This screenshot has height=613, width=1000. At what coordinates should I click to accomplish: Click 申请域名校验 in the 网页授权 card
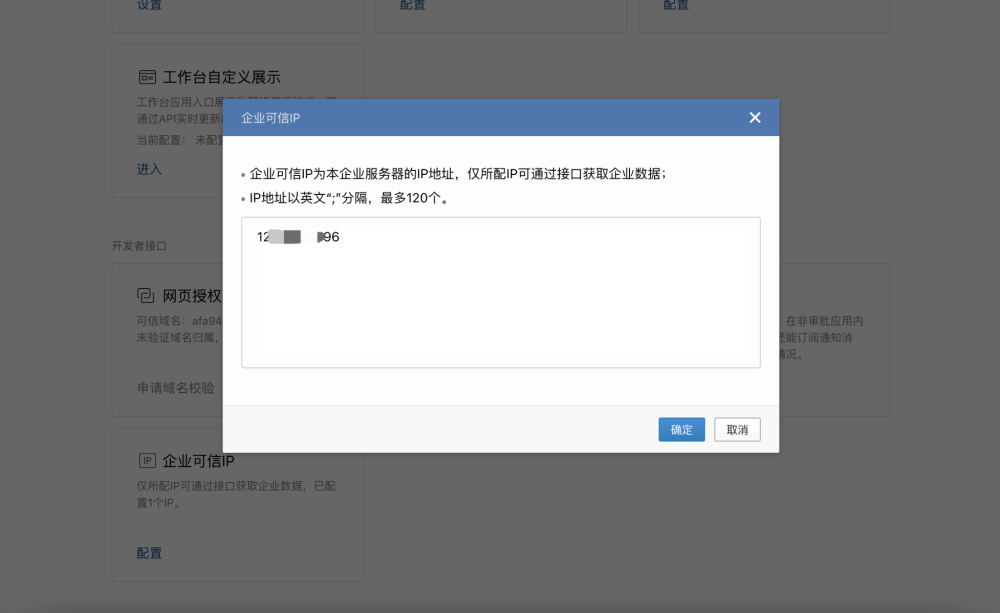click(175, 388)
